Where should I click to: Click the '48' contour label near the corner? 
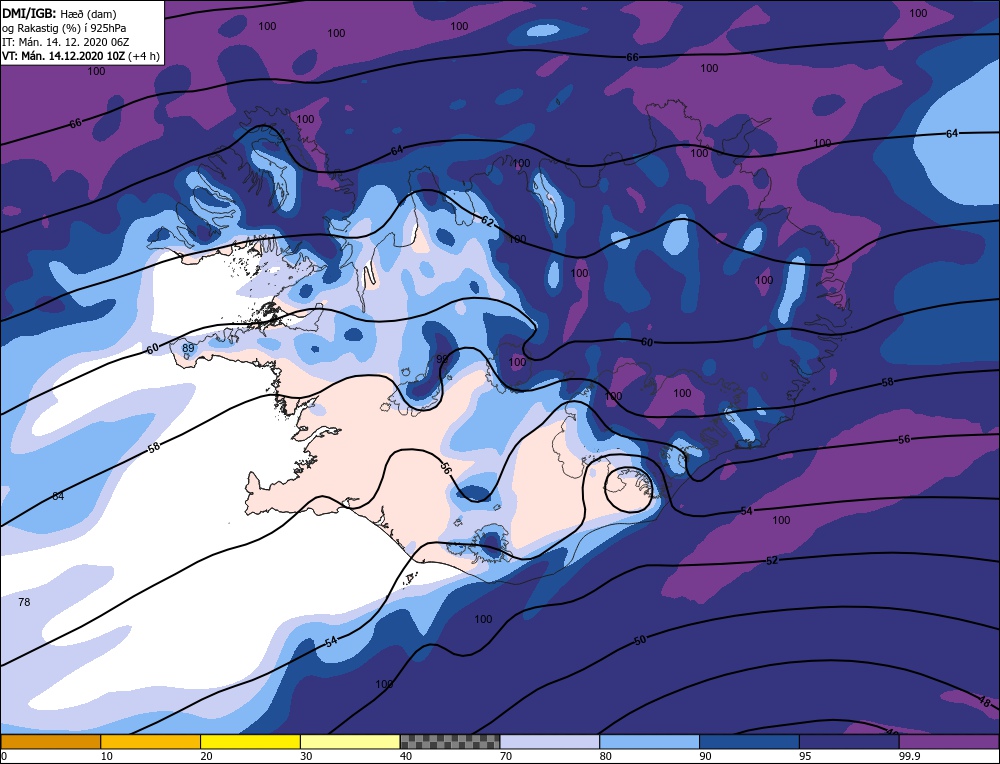pos(984,702)
